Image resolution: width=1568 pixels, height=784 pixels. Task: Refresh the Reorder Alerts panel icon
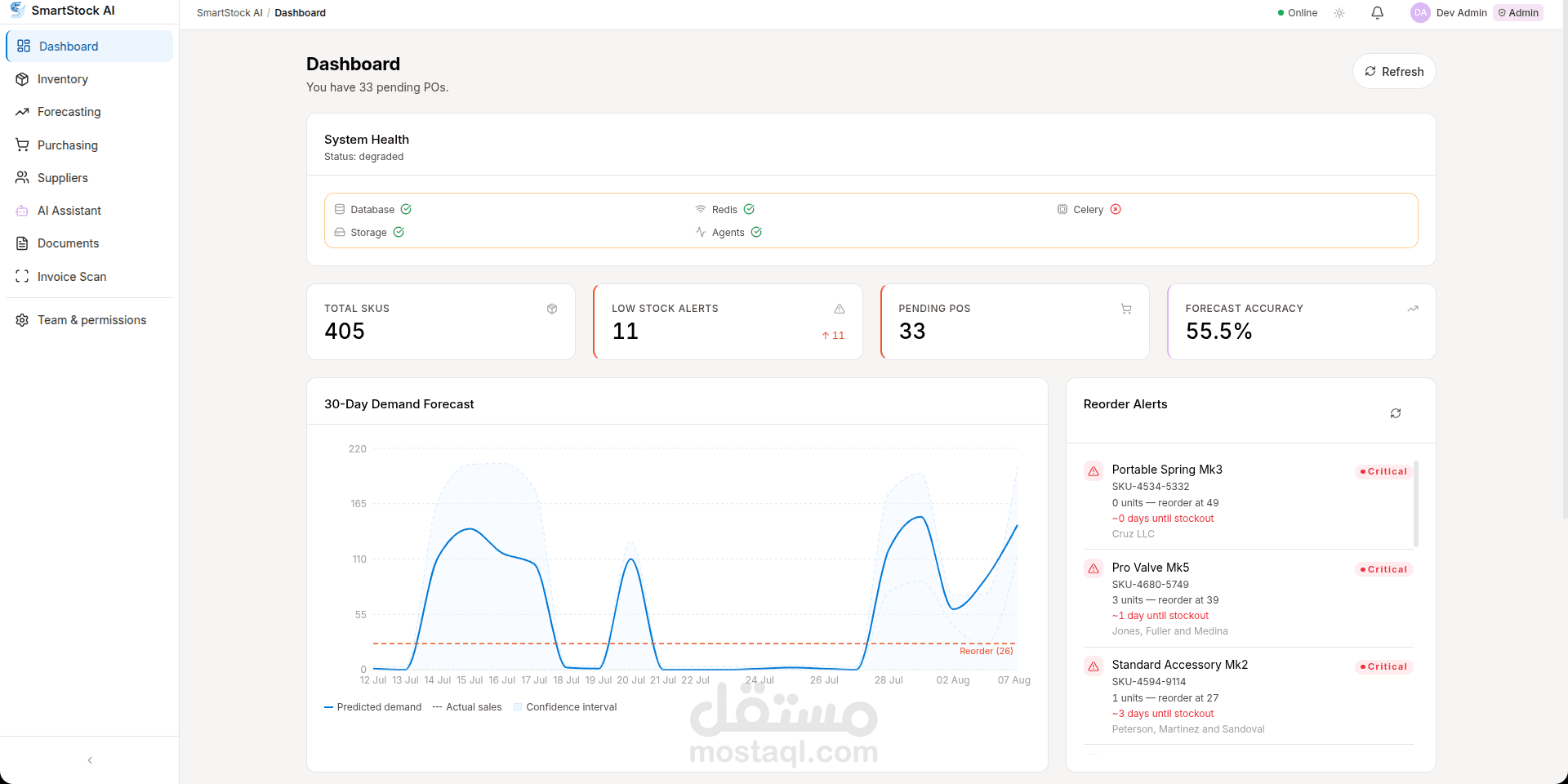coord(1396,413)
